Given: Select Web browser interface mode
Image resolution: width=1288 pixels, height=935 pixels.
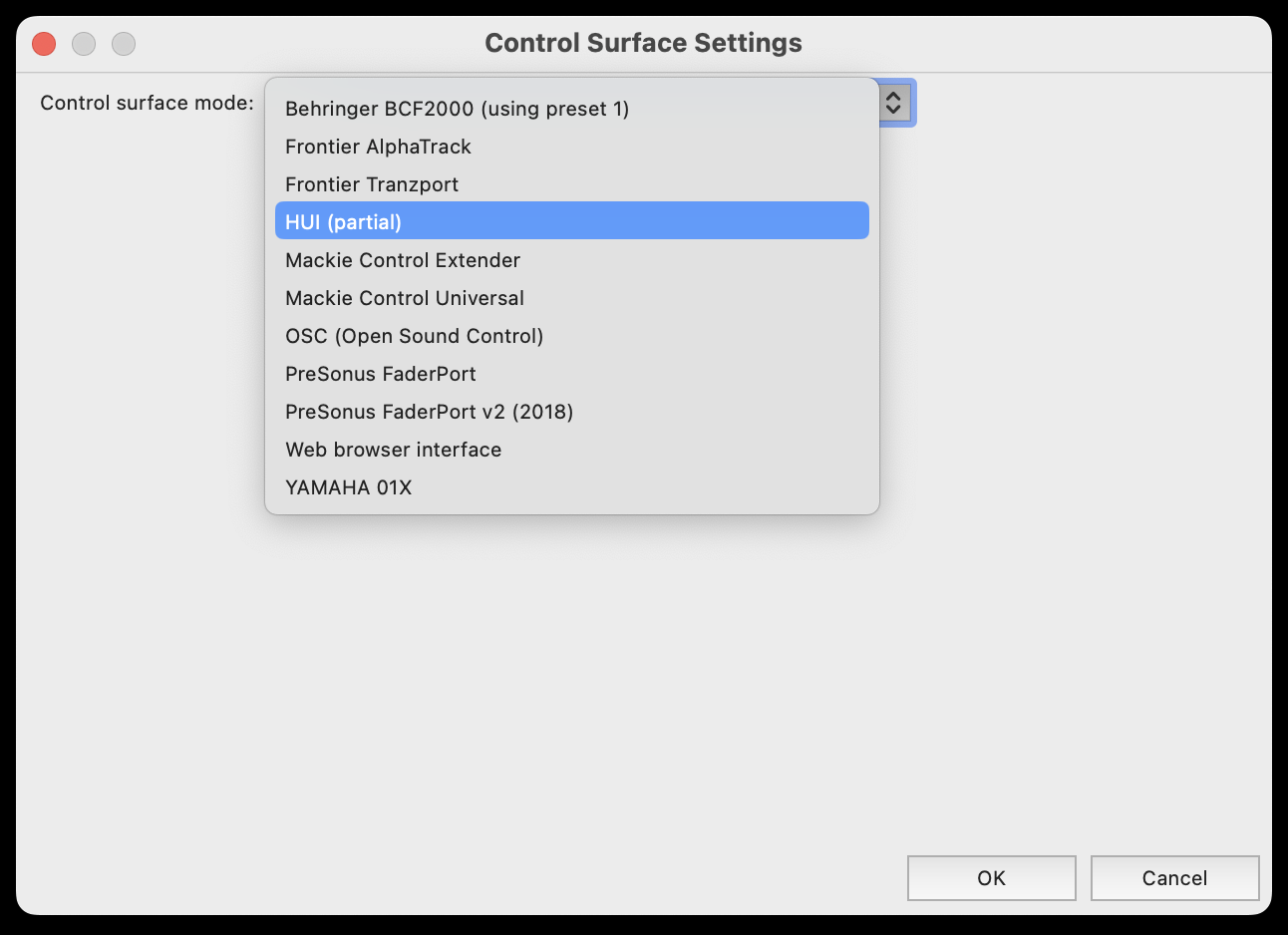Looking at the screenshot, I should [571, 450].
